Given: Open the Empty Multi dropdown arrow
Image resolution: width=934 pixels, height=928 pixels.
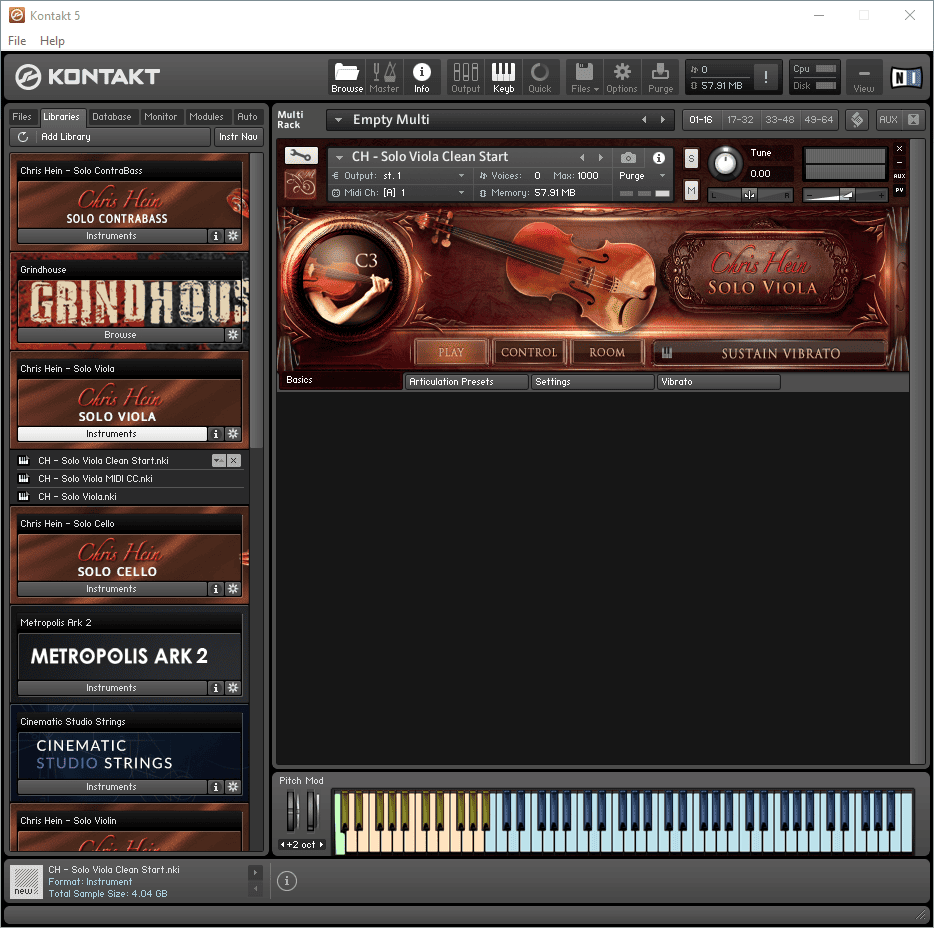Looking at the screenshot, I should (338, 120).
